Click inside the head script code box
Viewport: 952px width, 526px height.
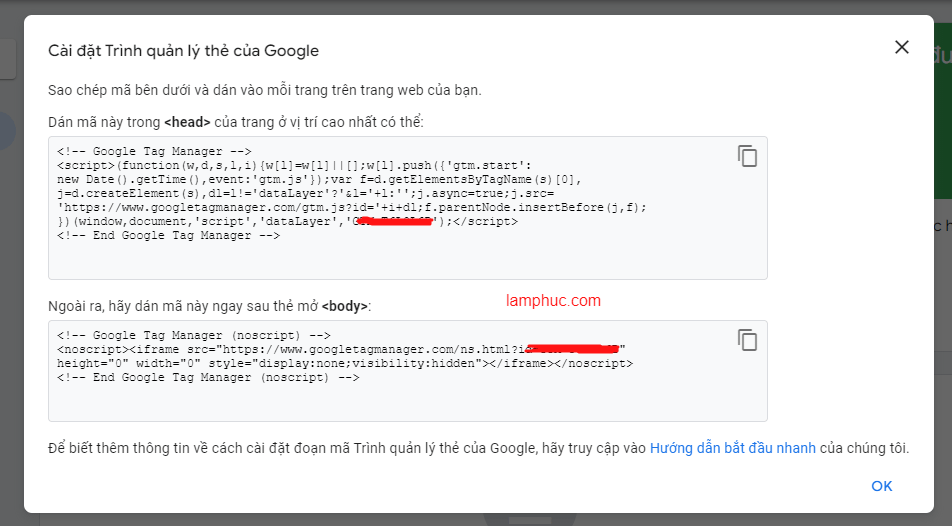[407, 208]
